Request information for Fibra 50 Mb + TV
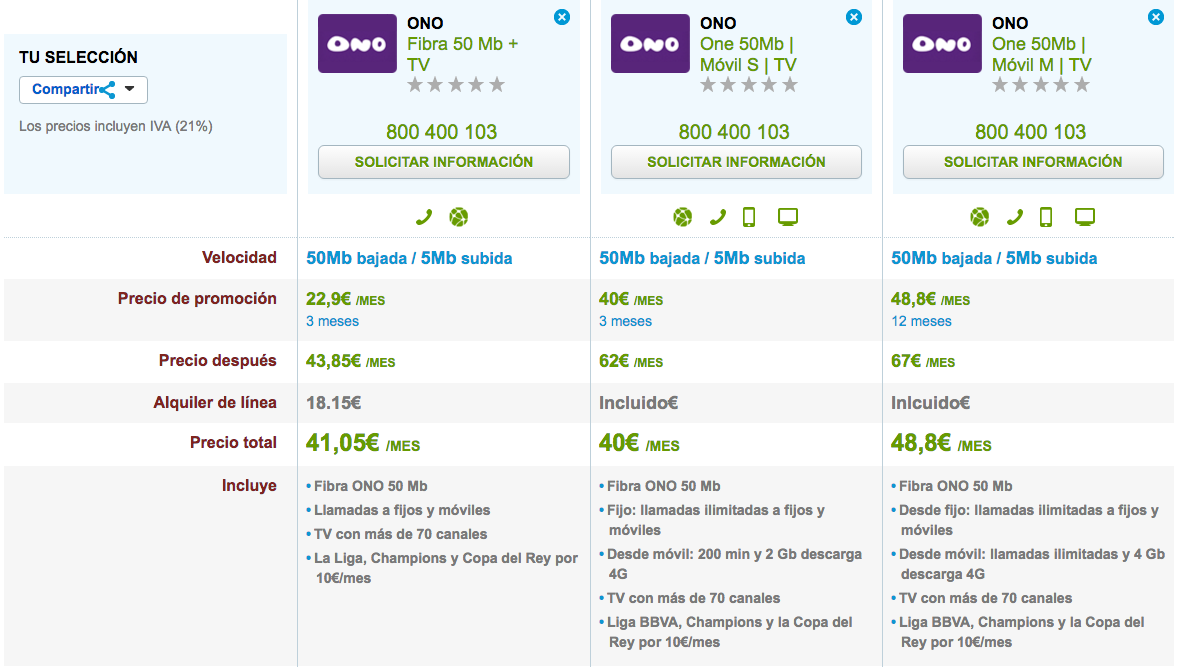The image size is (1177, 667). [x=444, y=162]
